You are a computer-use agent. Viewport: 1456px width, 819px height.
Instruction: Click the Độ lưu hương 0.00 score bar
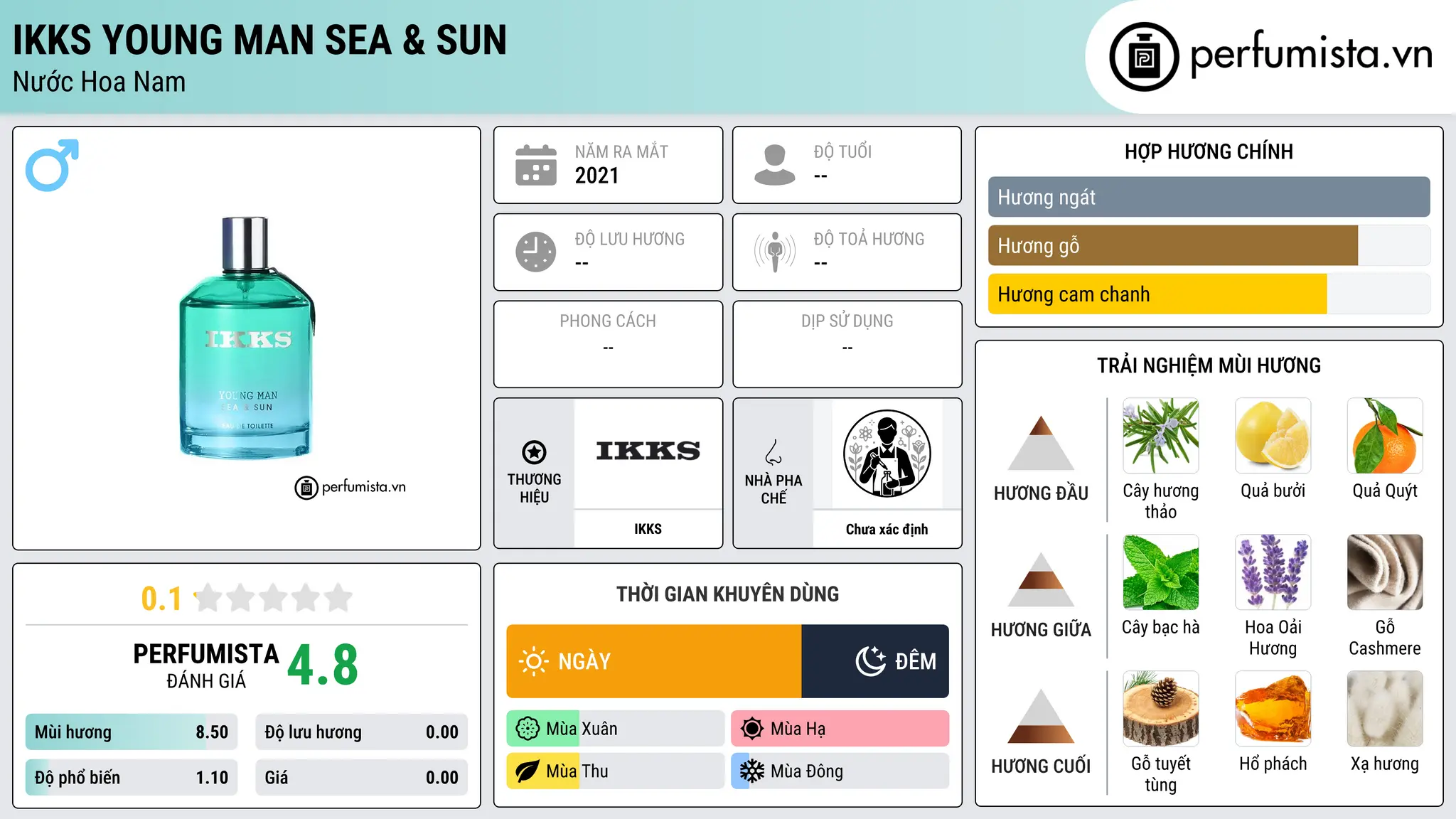361,732
